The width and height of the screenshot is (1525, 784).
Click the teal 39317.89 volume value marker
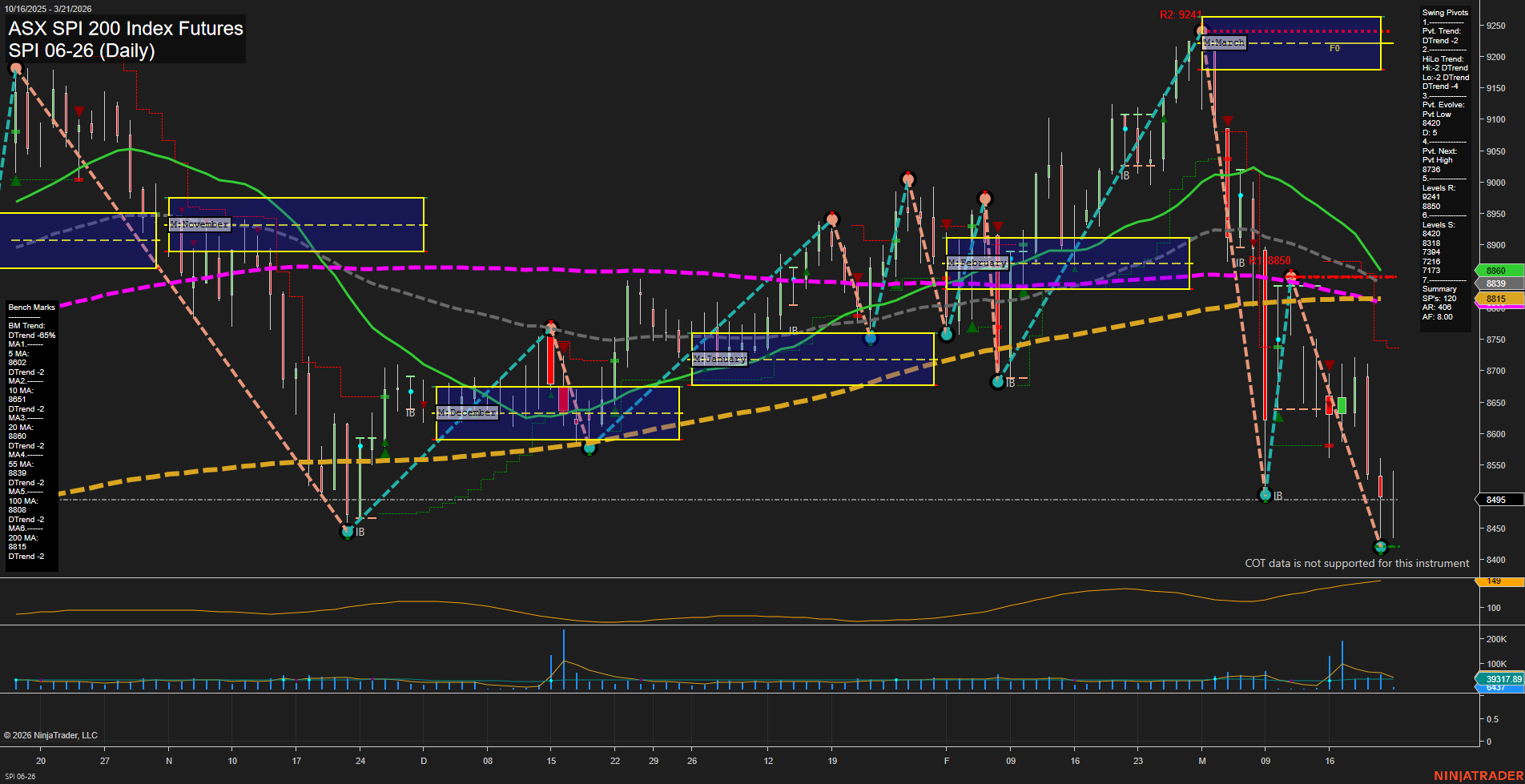[x=1501, y=678]
